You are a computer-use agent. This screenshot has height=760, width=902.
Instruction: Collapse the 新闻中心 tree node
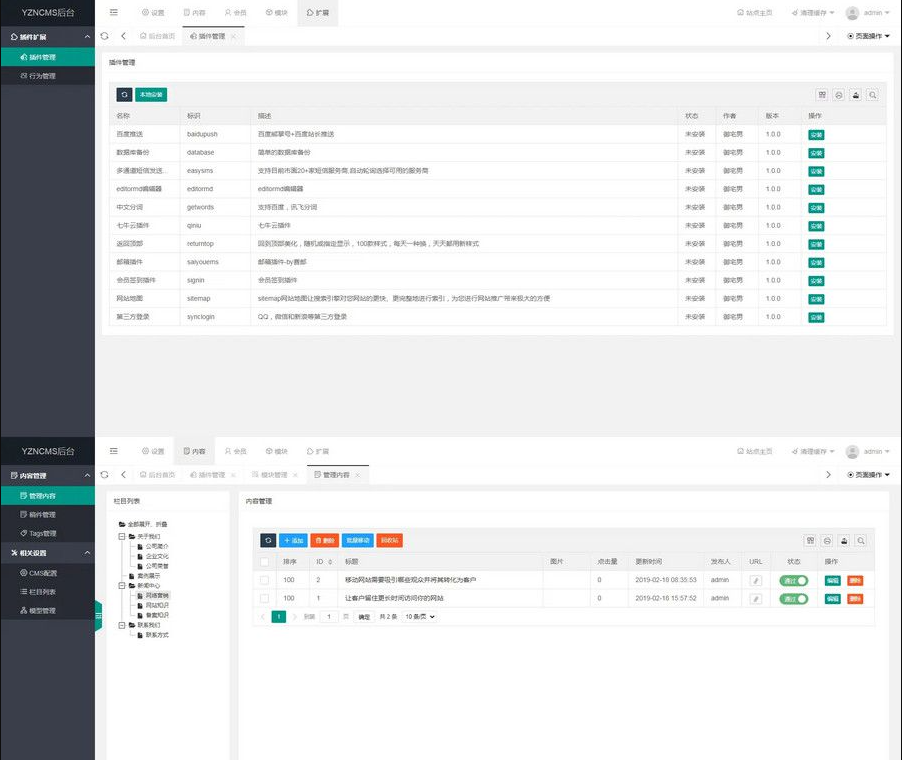[x=122, y=586]
